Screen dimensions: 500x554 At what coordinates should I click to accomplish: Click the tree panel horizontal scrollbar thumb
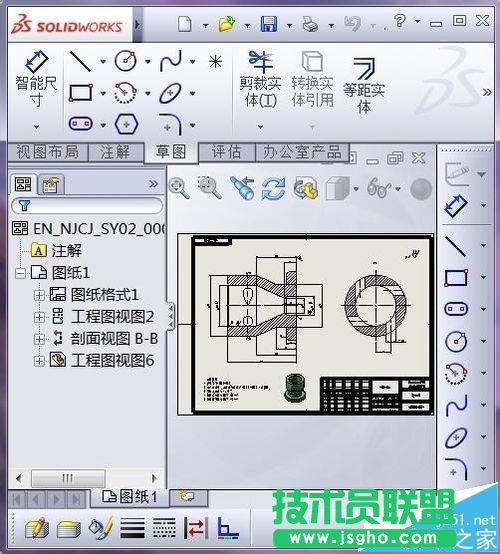click(x=68, y=478)
